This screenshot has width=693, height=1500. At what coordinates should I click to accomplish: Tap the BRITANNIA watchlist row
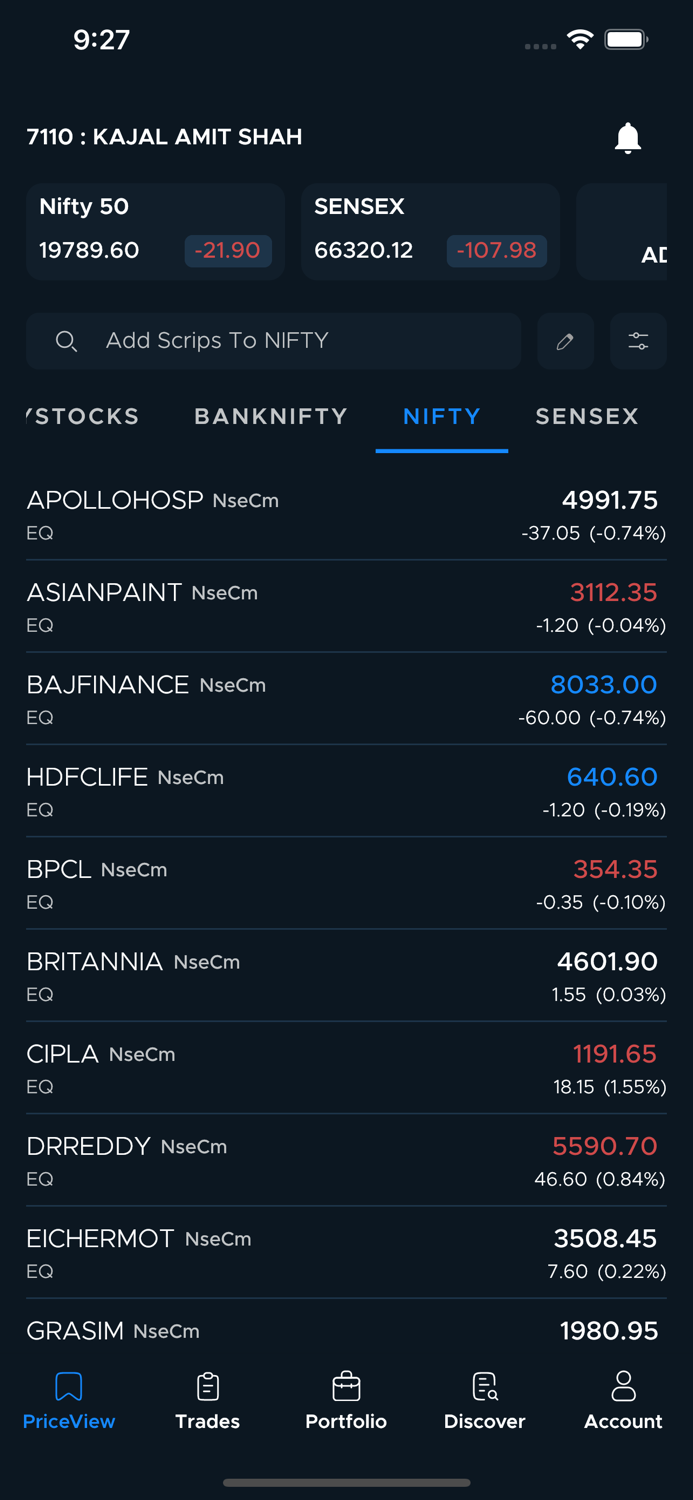(x=346, y=976)
